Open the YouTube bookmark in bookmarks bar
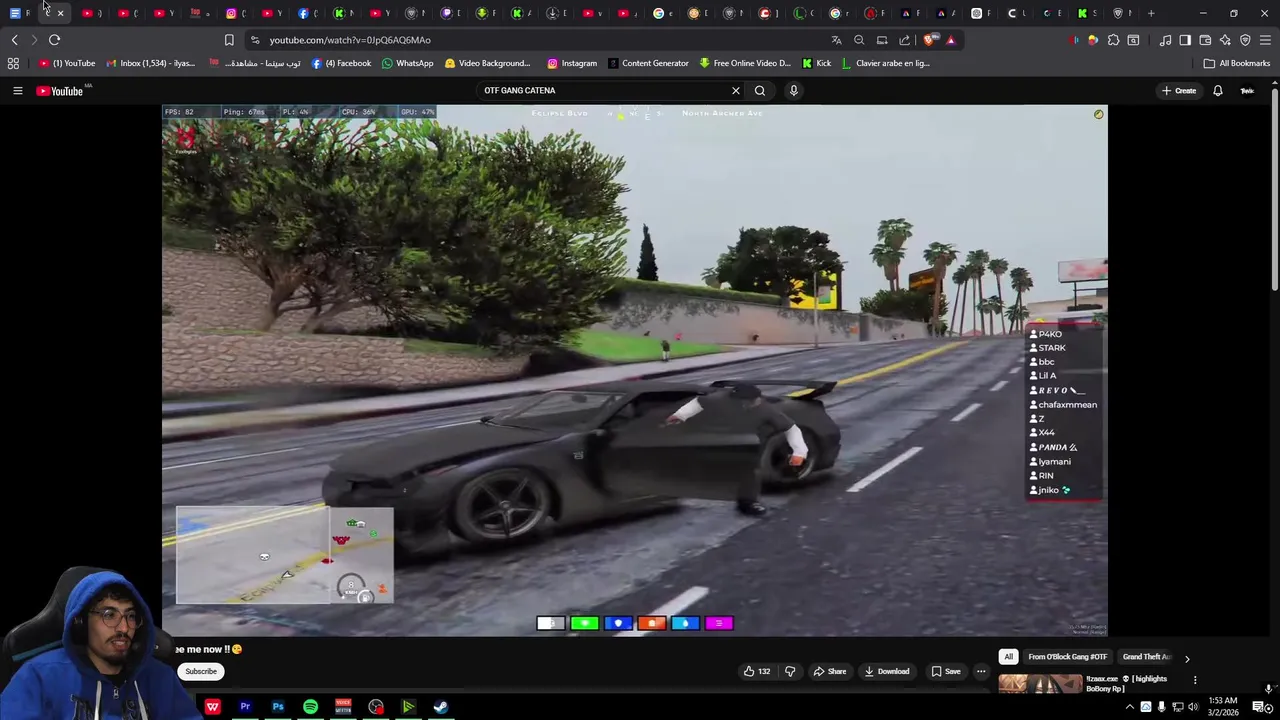The image size is (1280, 720). pos(67,63)
